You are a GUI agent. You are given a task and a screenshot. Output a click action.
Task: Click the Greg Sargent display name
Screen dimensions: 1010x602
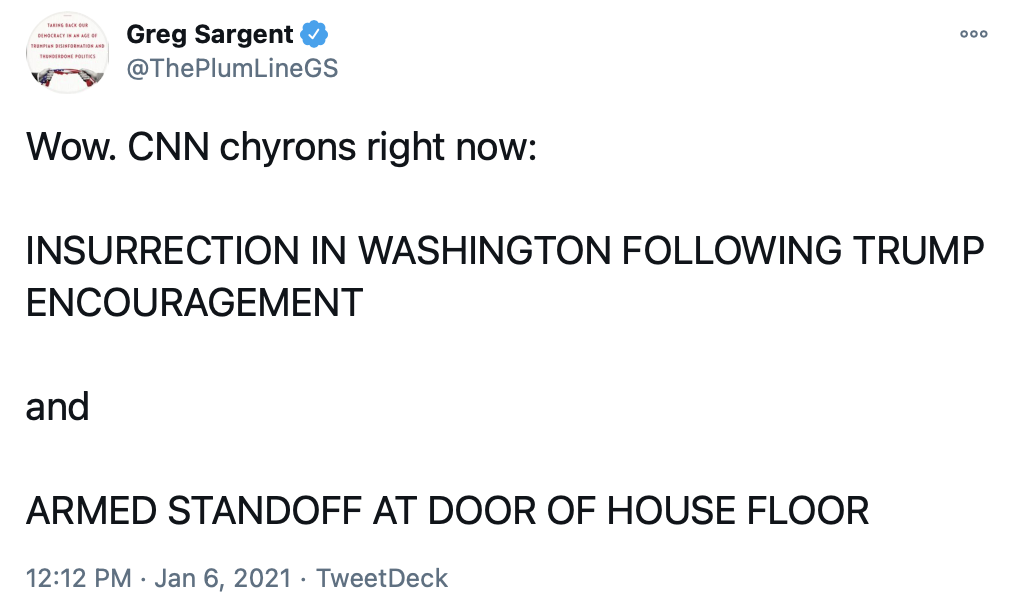click(210, 35)
